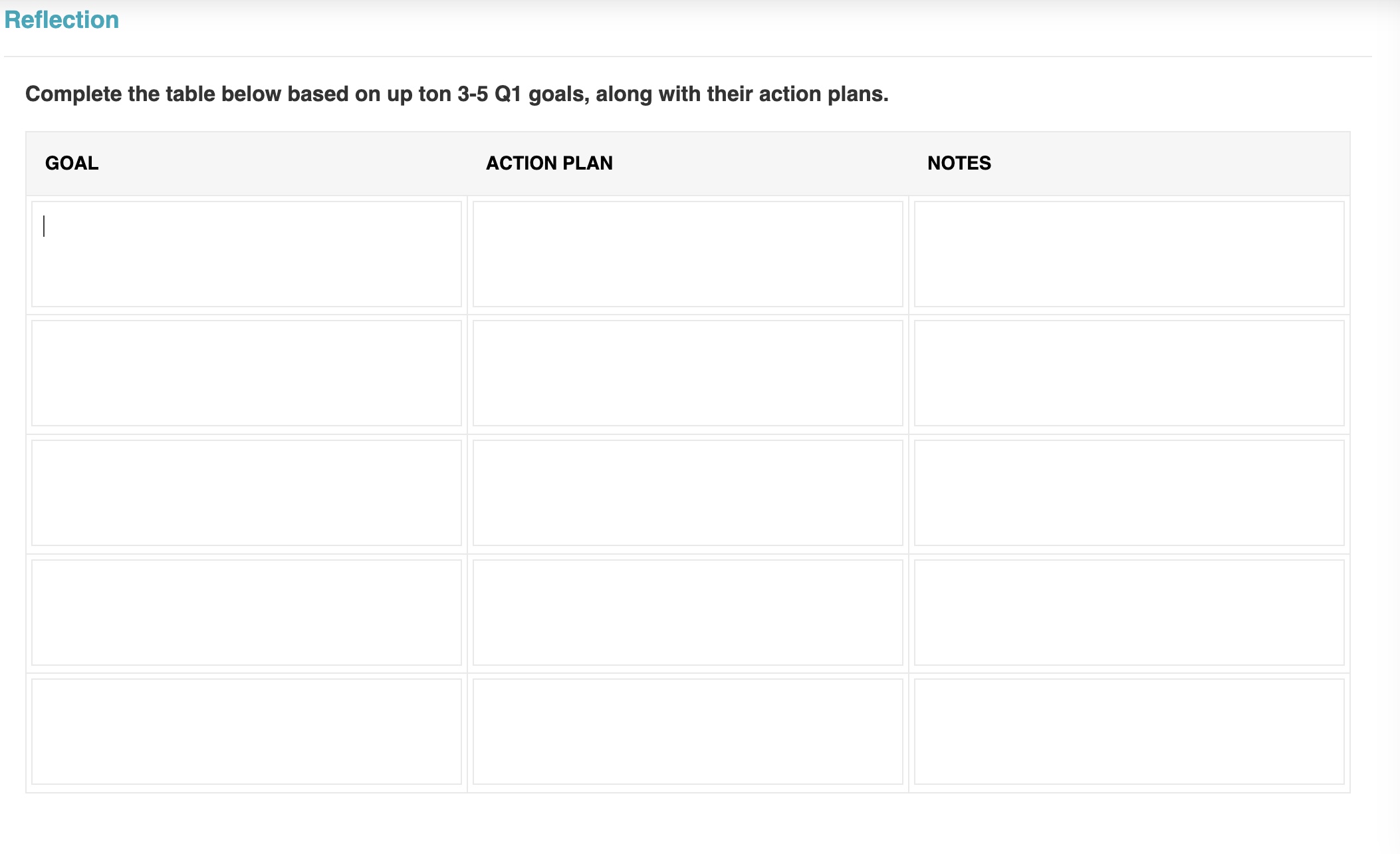1400x854 pixels.
Task: Activate the fourth row NOTES field
Action: click(x=1129, y=613)
